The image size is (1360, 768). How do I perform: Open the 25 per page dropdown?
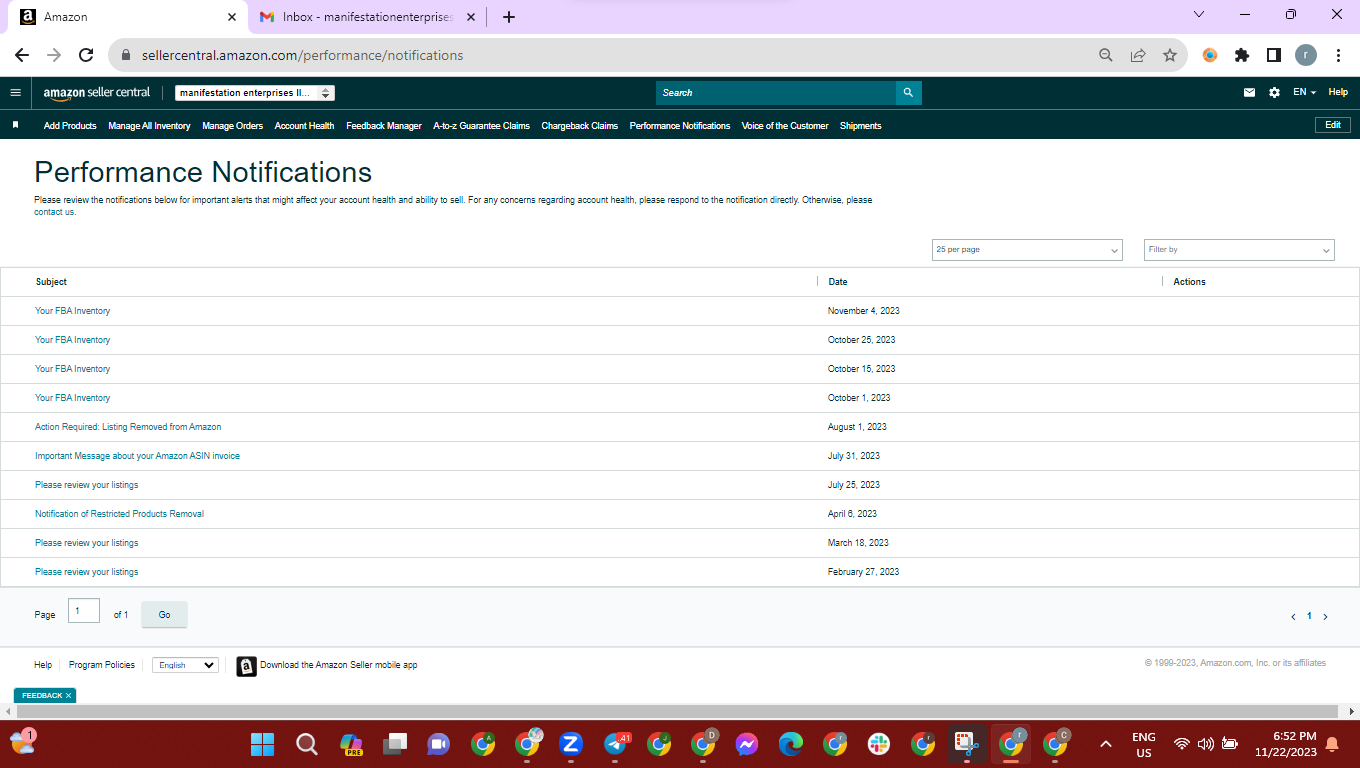point(1027,250)
